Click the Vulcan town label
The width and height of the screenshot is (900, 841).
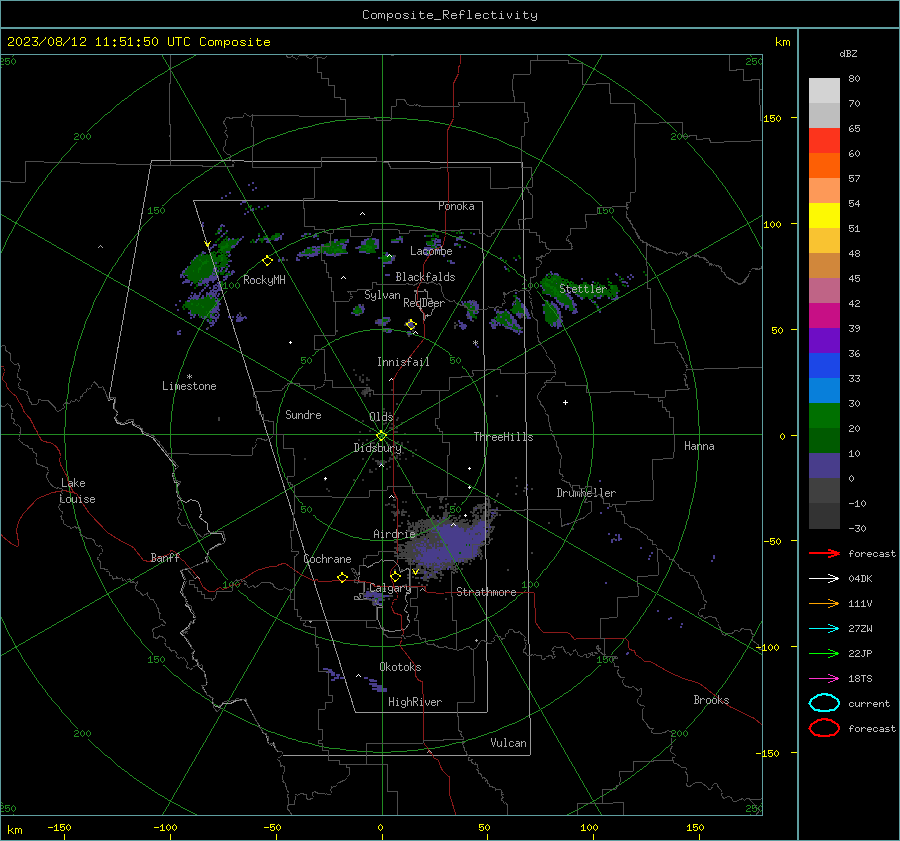pyautogui.click(x=508, y=743)
